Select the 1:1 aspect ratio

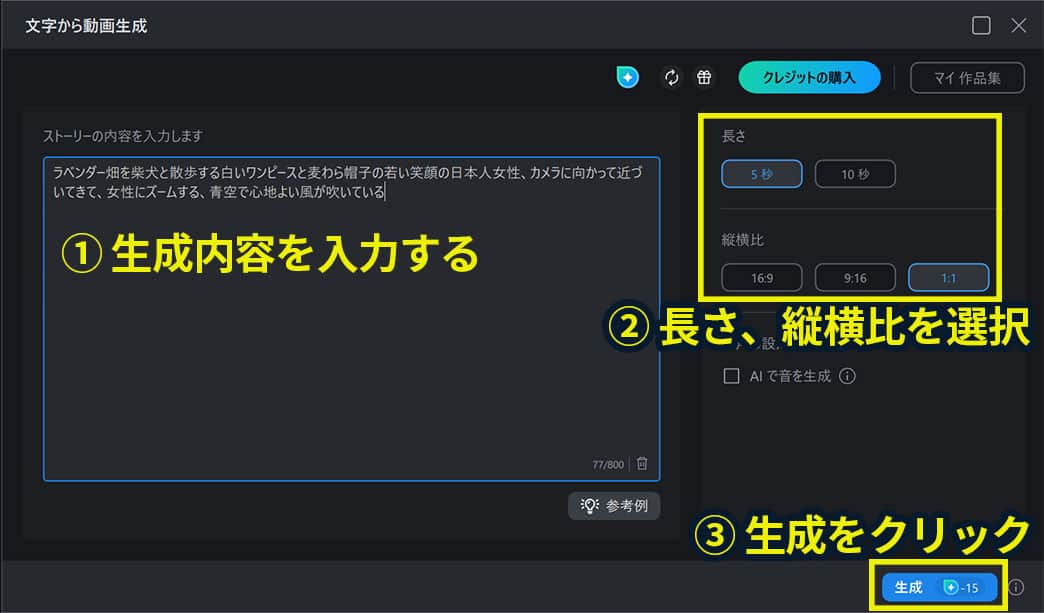(x=948, y=277)
